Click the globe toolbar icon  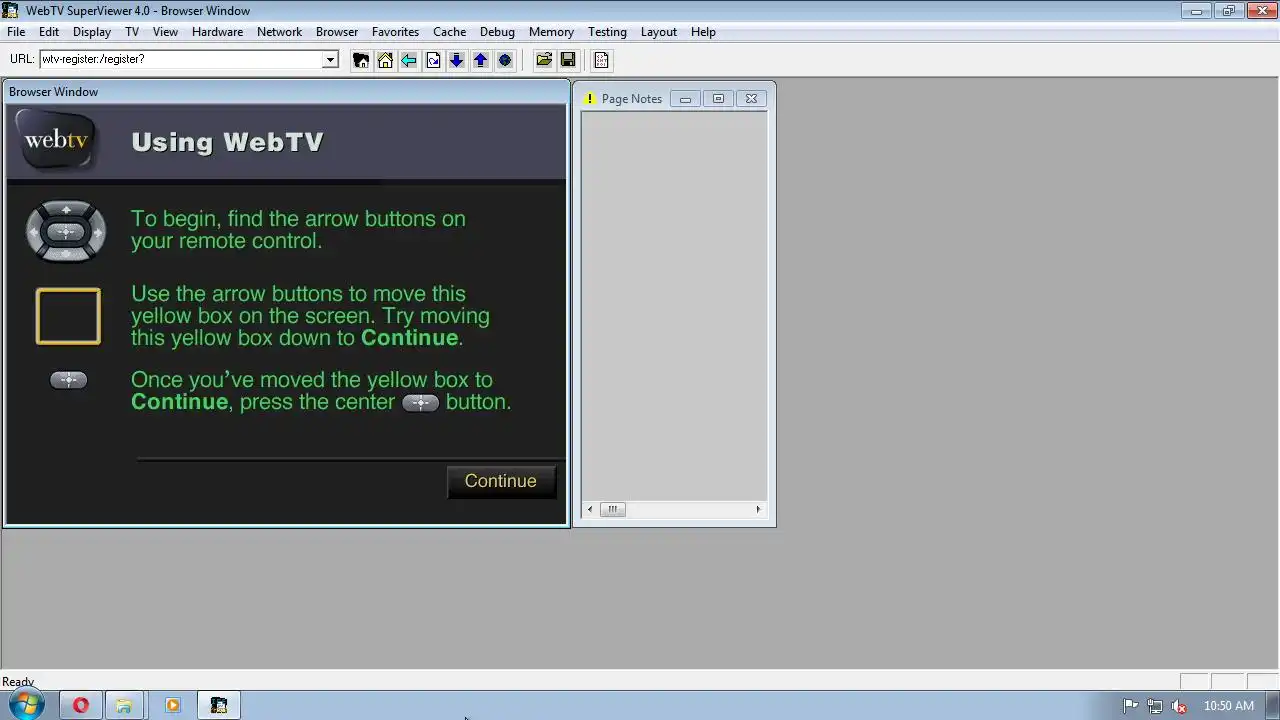(x=505, y=60)
